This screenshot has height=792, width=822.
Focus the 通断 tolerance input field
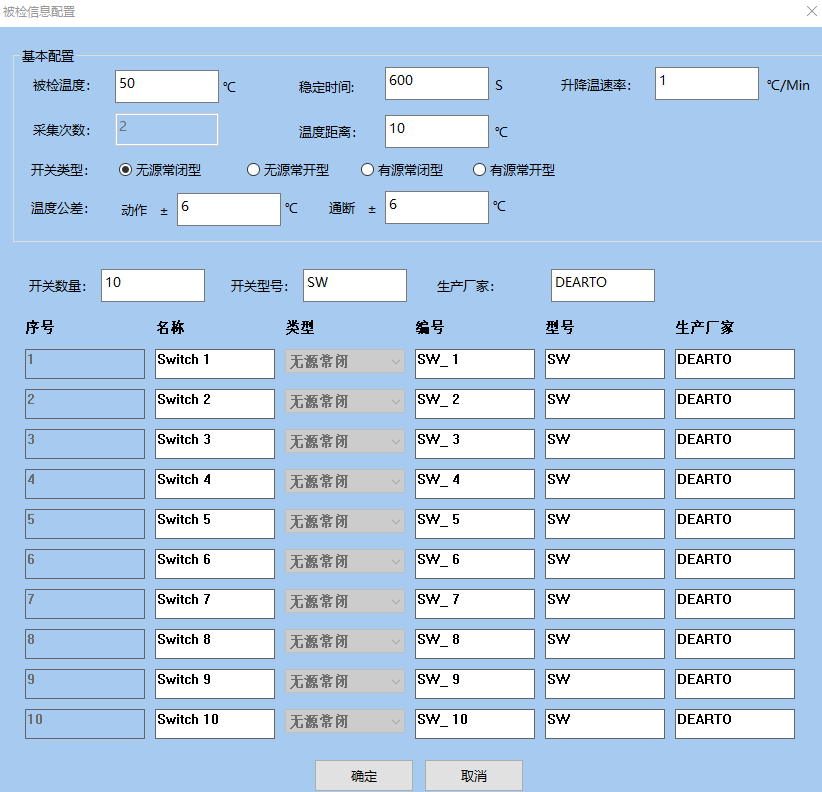[437, 208]
